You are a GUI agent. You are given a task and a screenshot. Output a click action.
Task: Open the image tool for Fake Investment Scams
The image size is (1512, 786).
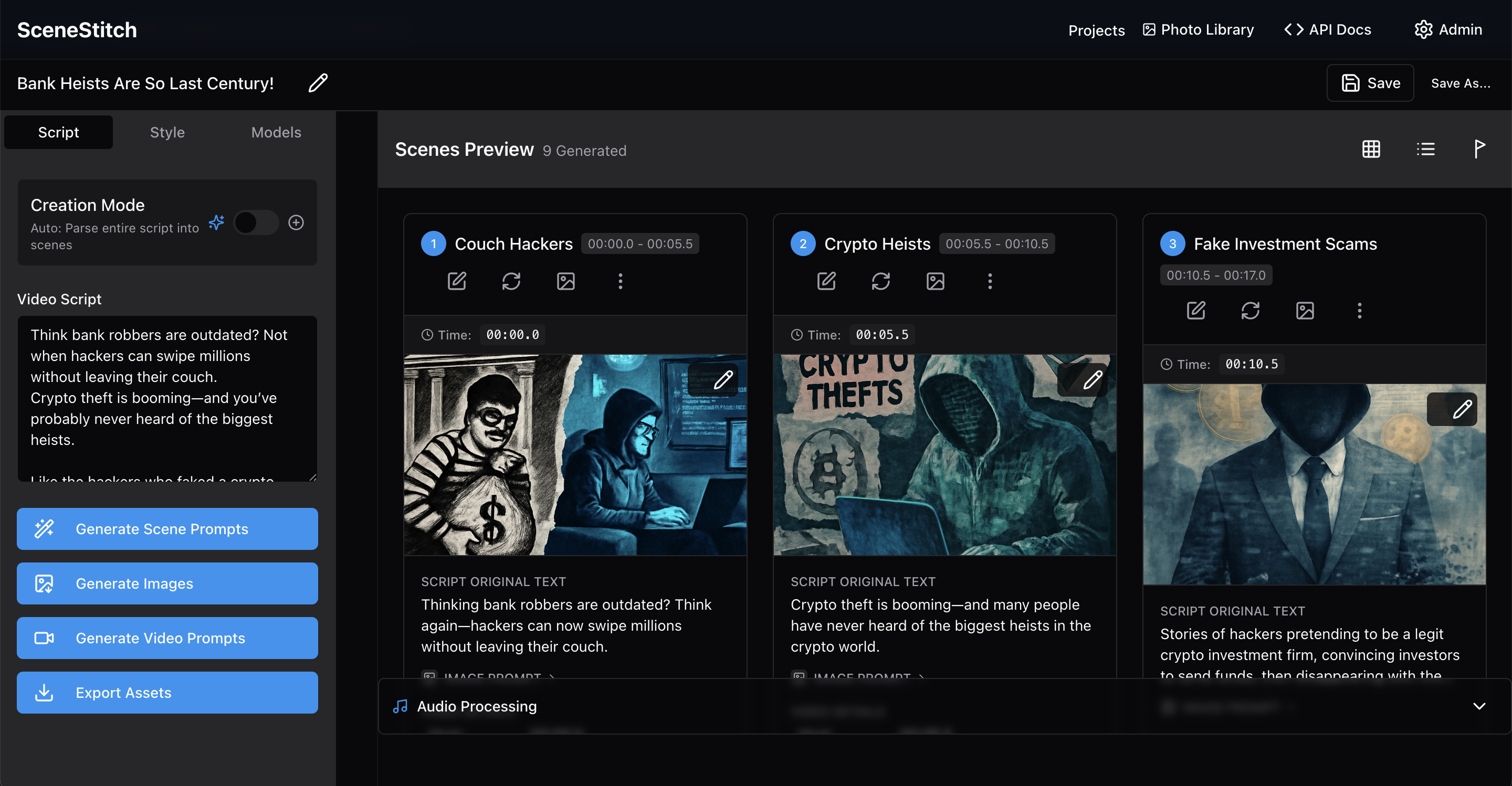click(1305, 310)
